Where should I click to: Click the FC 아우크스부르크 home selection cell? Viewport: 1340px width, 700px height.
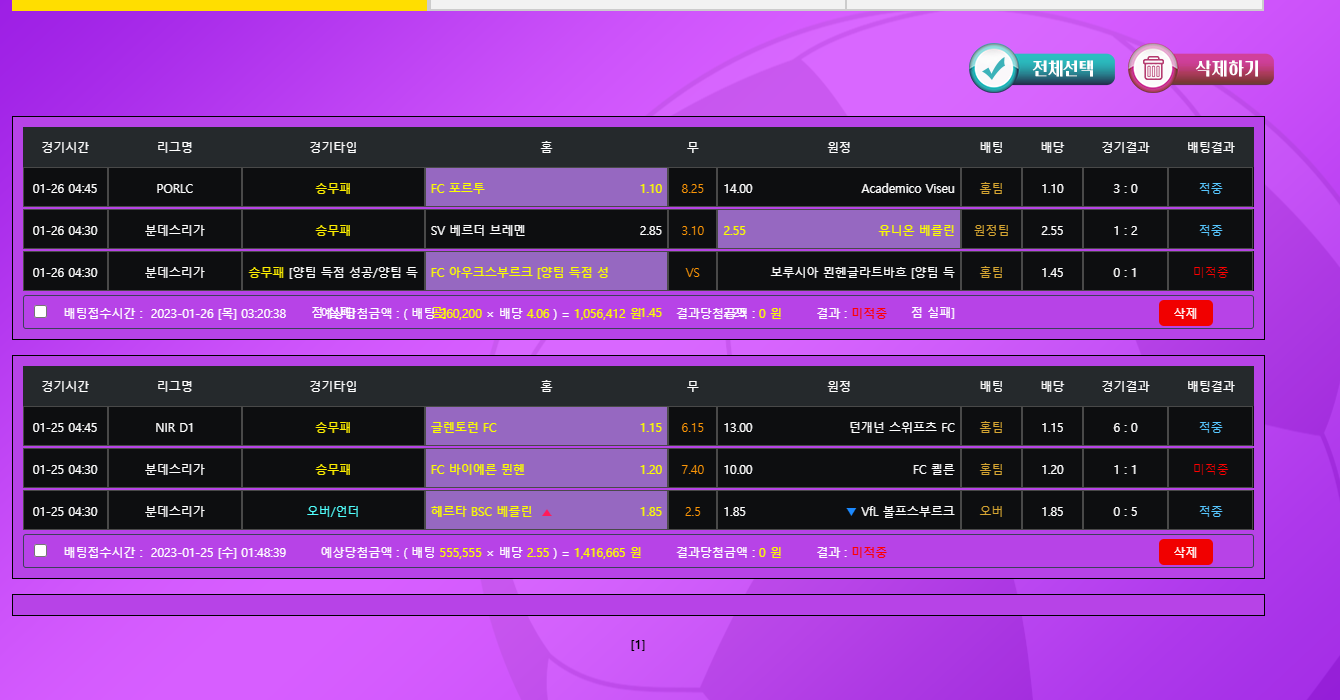tap(546, 272)
